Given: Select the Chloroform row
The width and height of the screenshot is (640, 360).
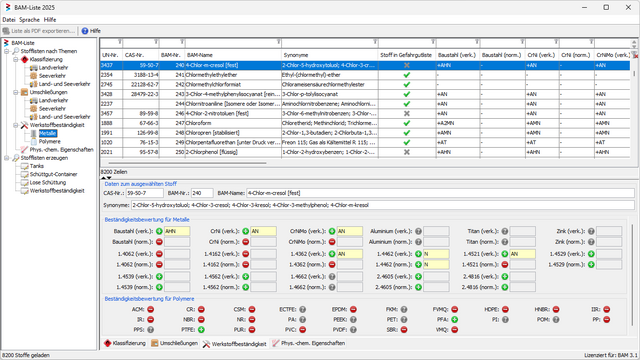Looking at the screenshot, I should [x=365, y=123].
